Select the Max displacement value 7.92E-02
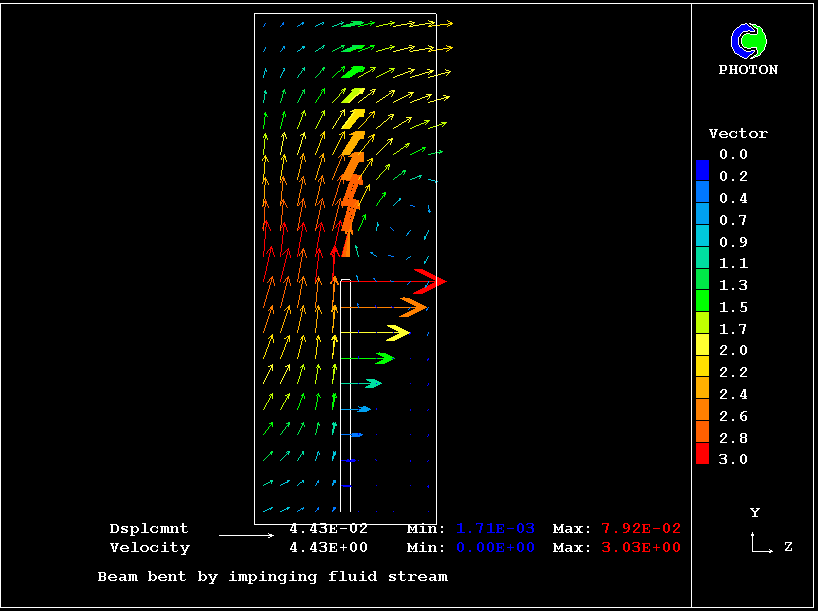Screen dimensions: 818x611 pyautogui.click(x=640, y=528)
